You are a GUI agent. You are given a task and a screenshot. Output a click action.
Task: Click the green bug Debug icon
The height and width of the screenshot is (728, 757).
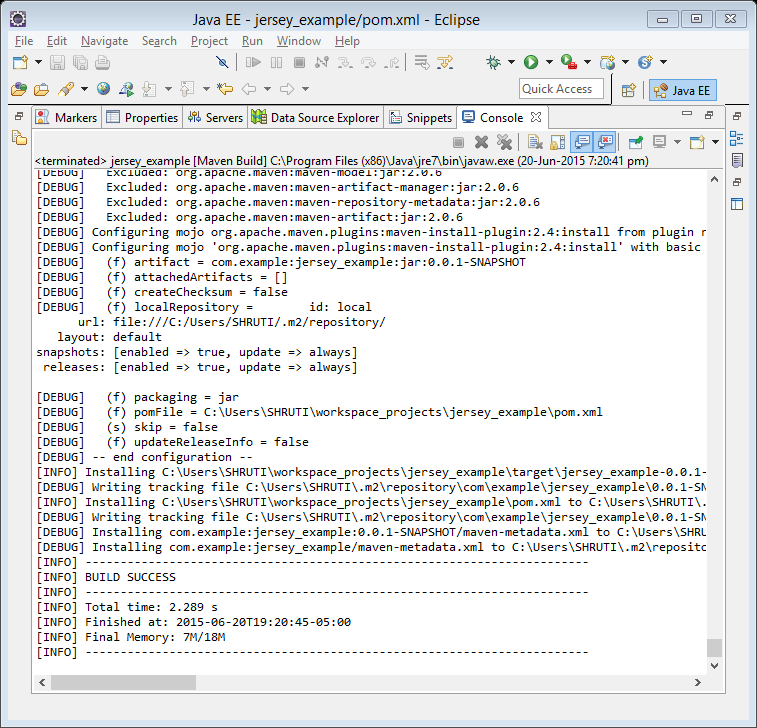(493, 62)
